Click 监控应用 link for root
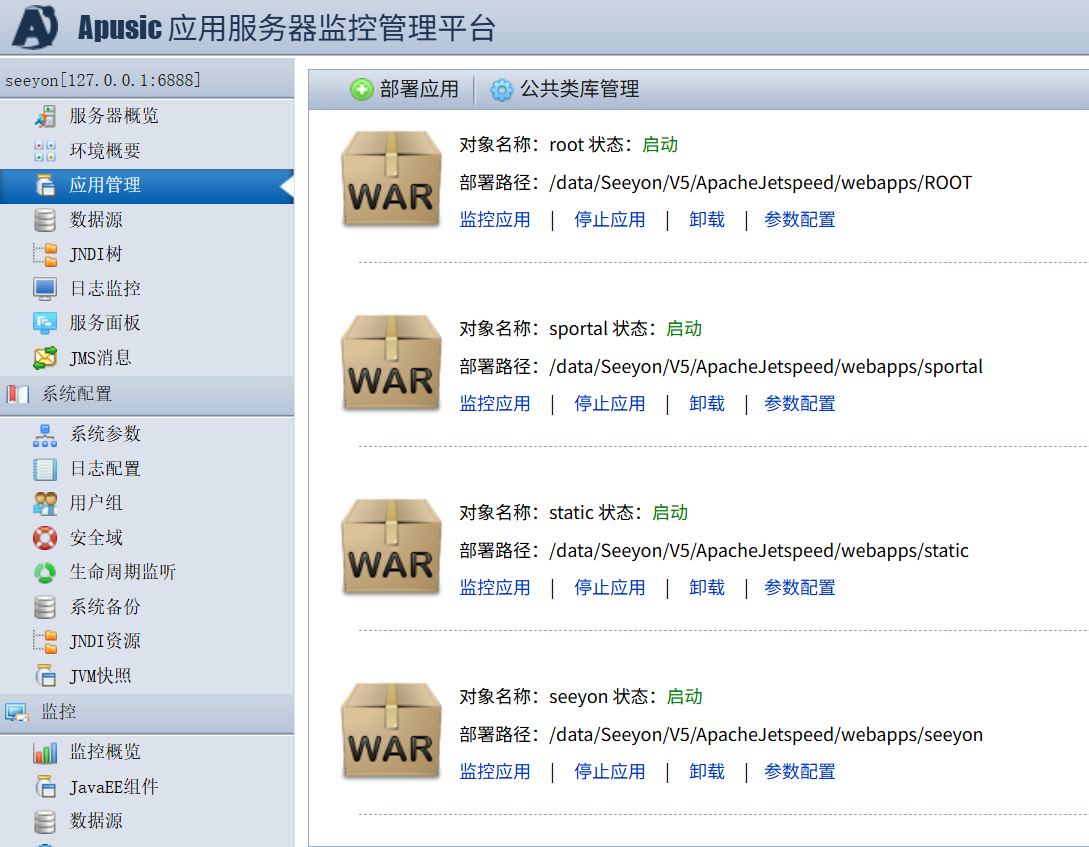1089x847 pixels. (x=494, y=220)
